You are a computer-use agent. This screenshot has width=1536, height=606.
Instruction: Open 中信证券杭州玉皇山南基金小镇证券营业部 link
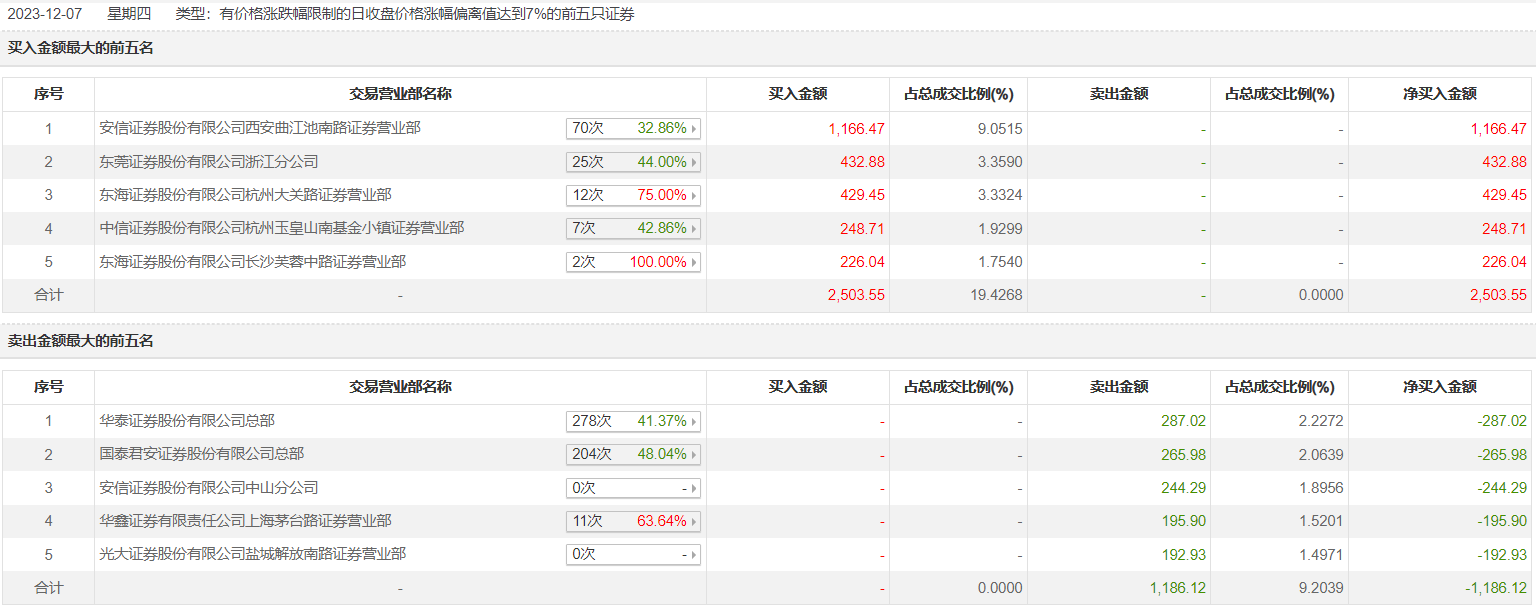pos(282,228)
